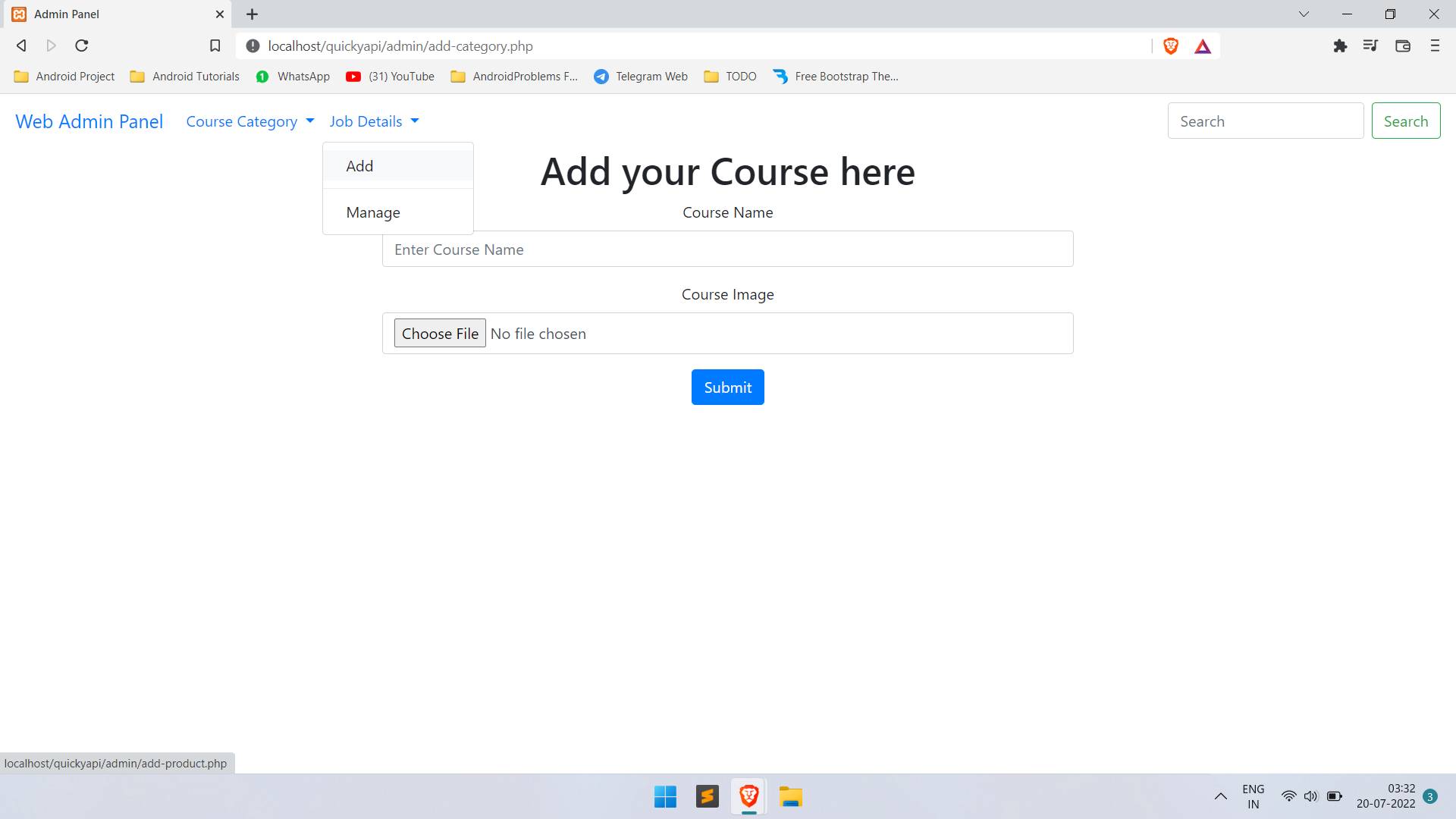Go to Web Admin Panel home link
Screen dimensions: 1456x819
coord(89,121)
